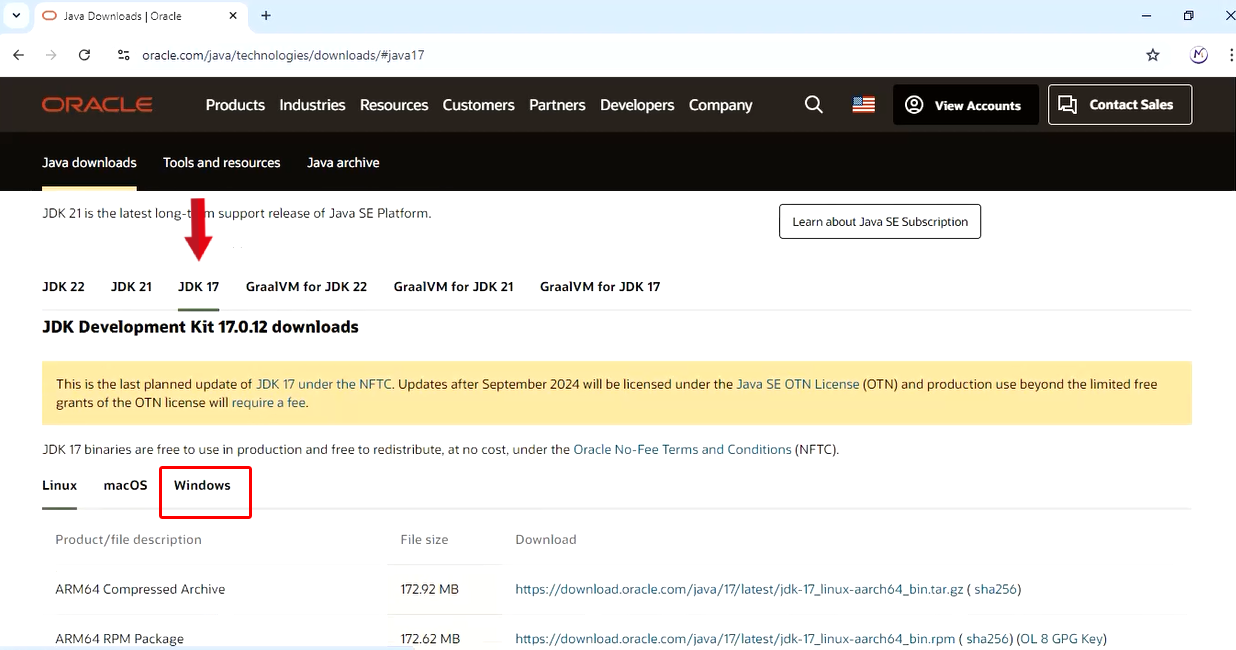Open JDK 17 under the NFTC link
This screenshot has height=650, width=1236.
pyautogui.click(x=325, y=384)
